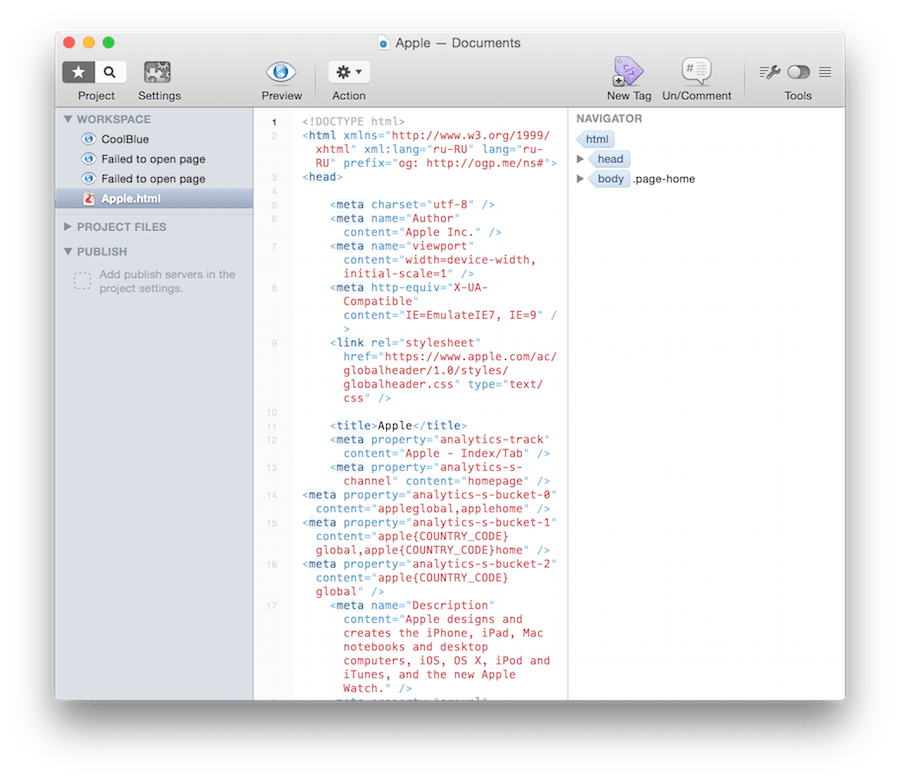The width and height of the screenshot is (900, 779).
Task: Expand the body node in Navigator
Action: point(580,179)
